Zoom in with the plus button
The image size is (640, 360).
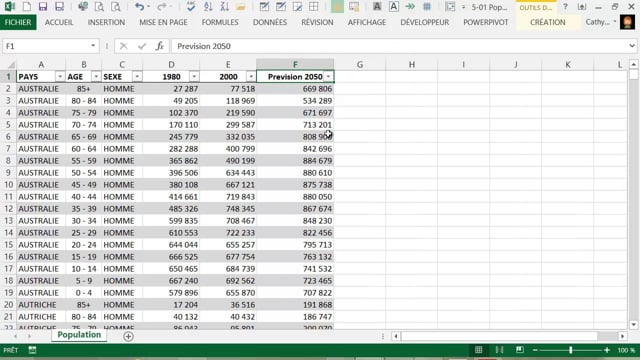pyautogui.click(x=607, y=350)
